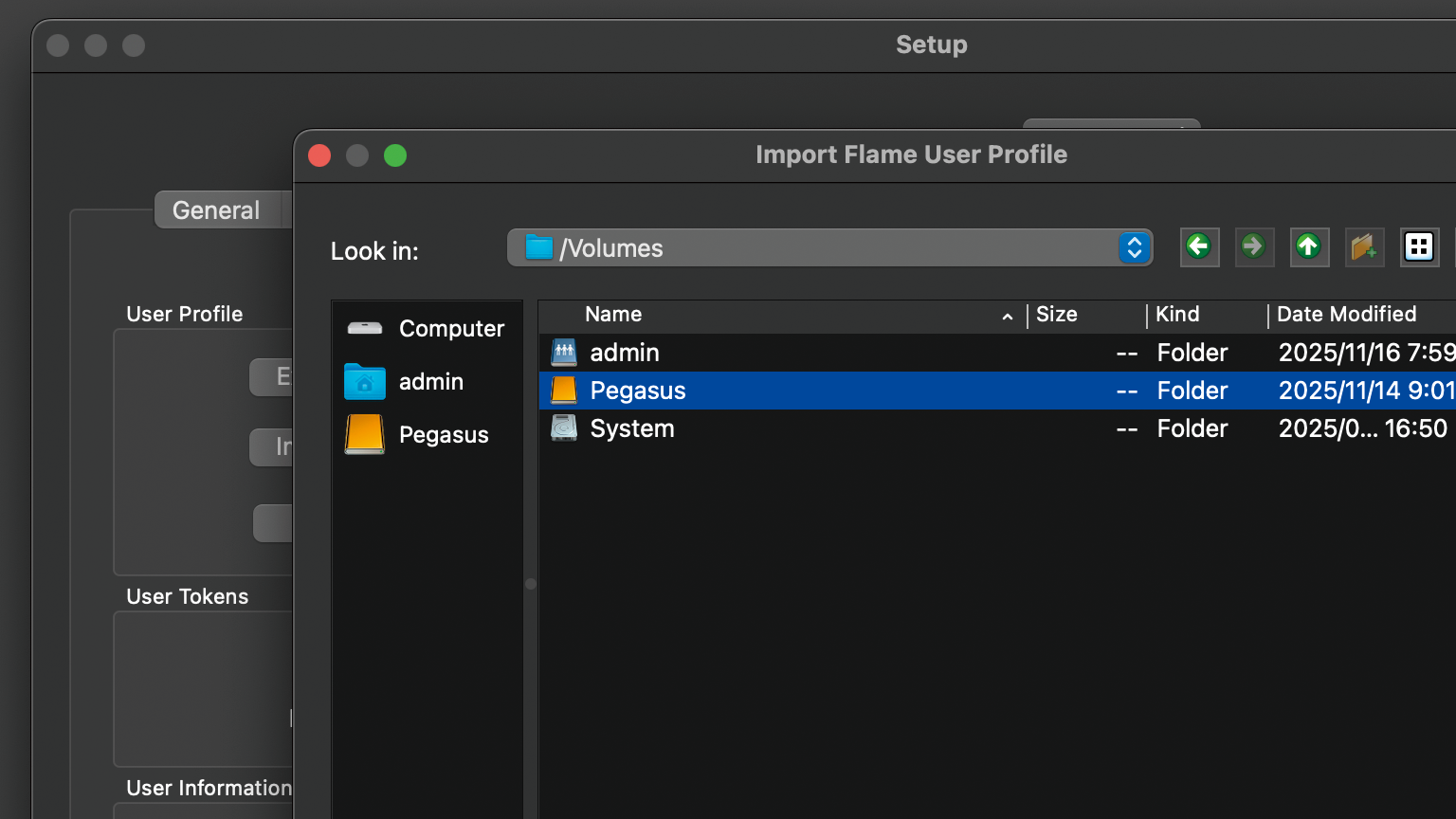1456x819 pixels.
Task: Create a new folder using toolbar icon
Action: coord(1364,247)
